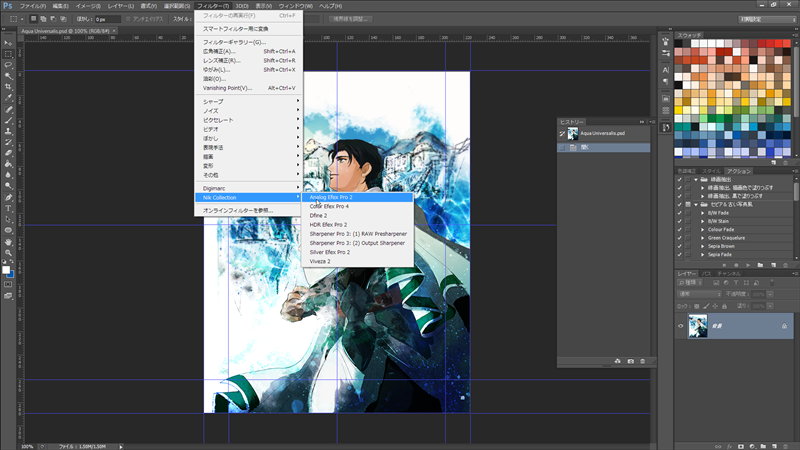The image size is (800, 450).
Task: Open the Paragraph panel icon
Action: click(x=665, y=81)
